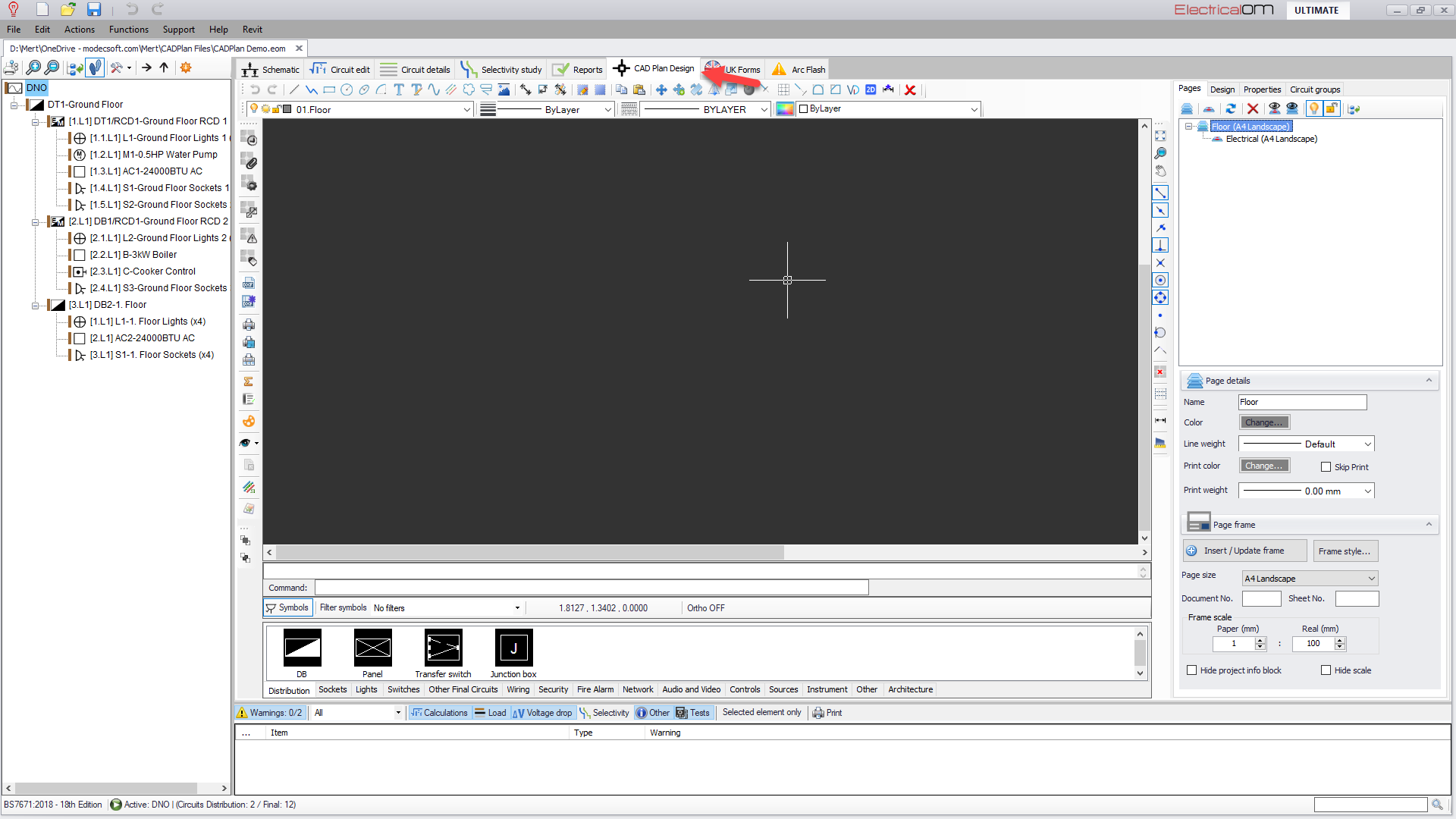
Task: Select the Circle drawing tool
Action: click(x=347, y=89)
